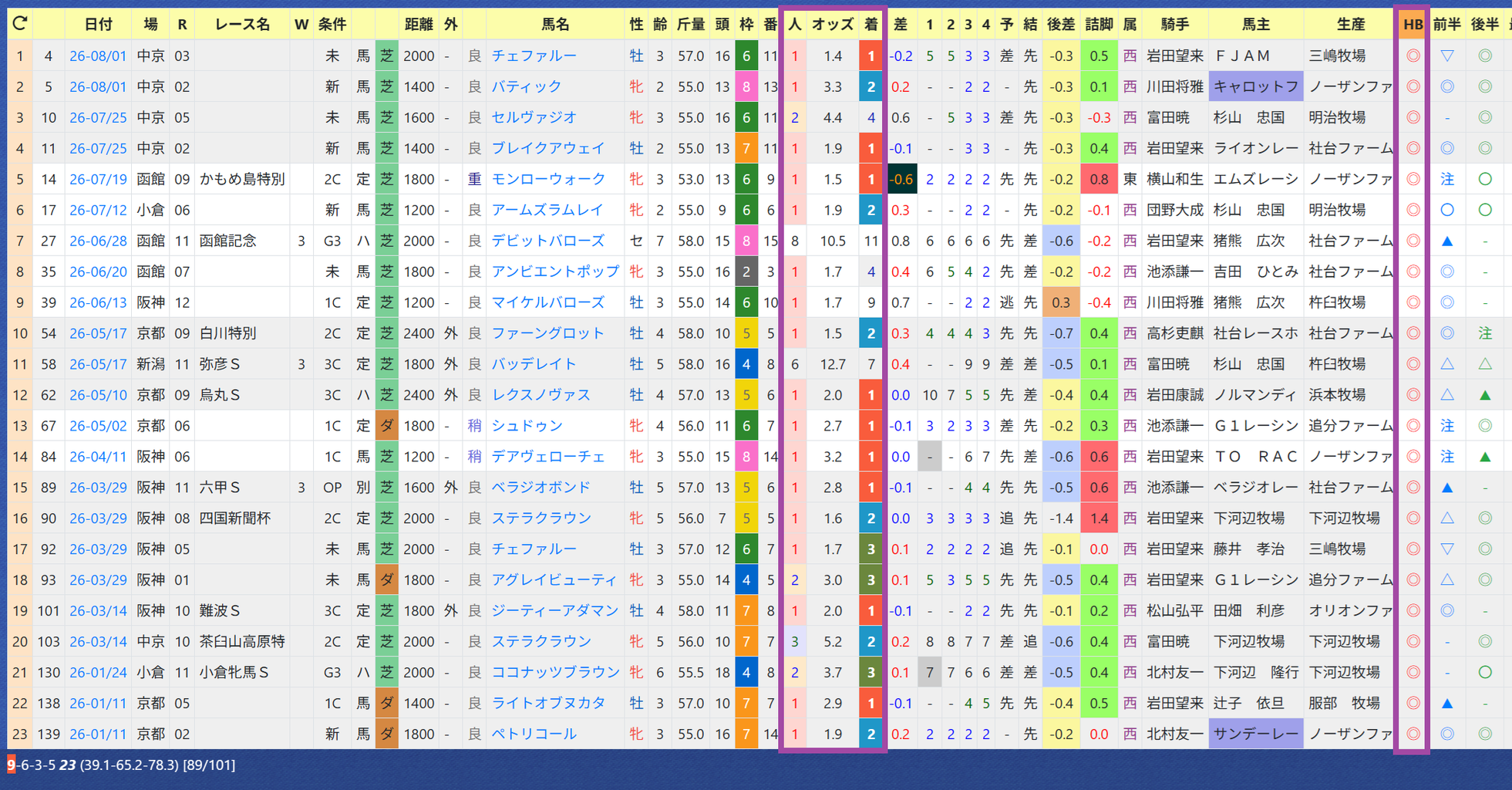The height and width of the screenshot is (790, 1512).
Task: Click owner キャロットフ highlighted cell
Action: pyautogui.click(x=1256, y=86)
